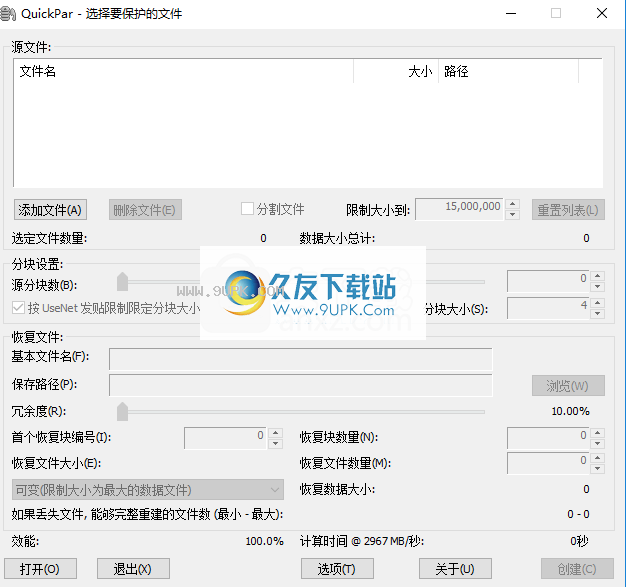
Task: Click the 计算时间 @ 2967 MB/秒 label
Action: click(362, 541)
